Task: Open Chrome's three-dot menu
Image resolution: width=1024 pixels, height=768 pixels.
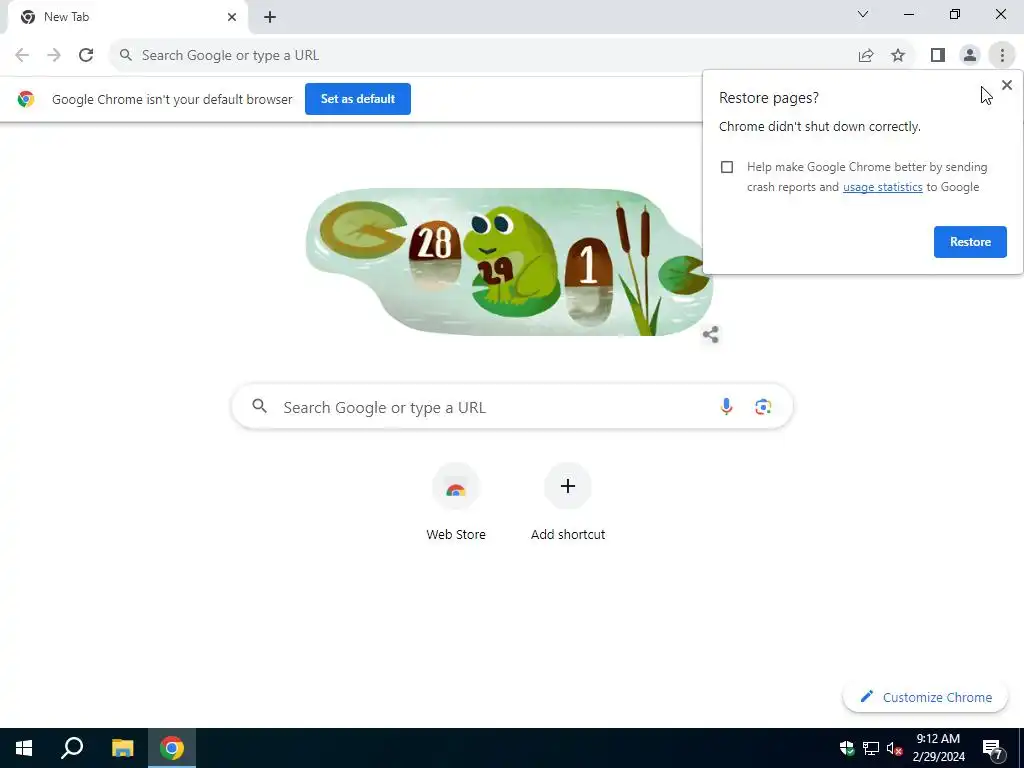Action: tap(1002, 56)
